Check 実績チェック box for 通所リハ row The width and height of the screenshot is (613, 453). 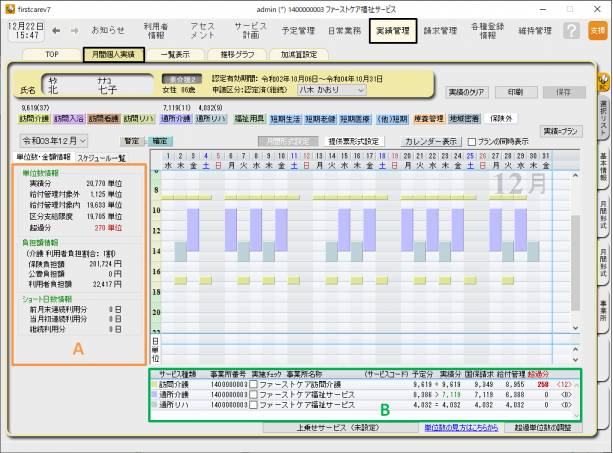coord(254,405)
